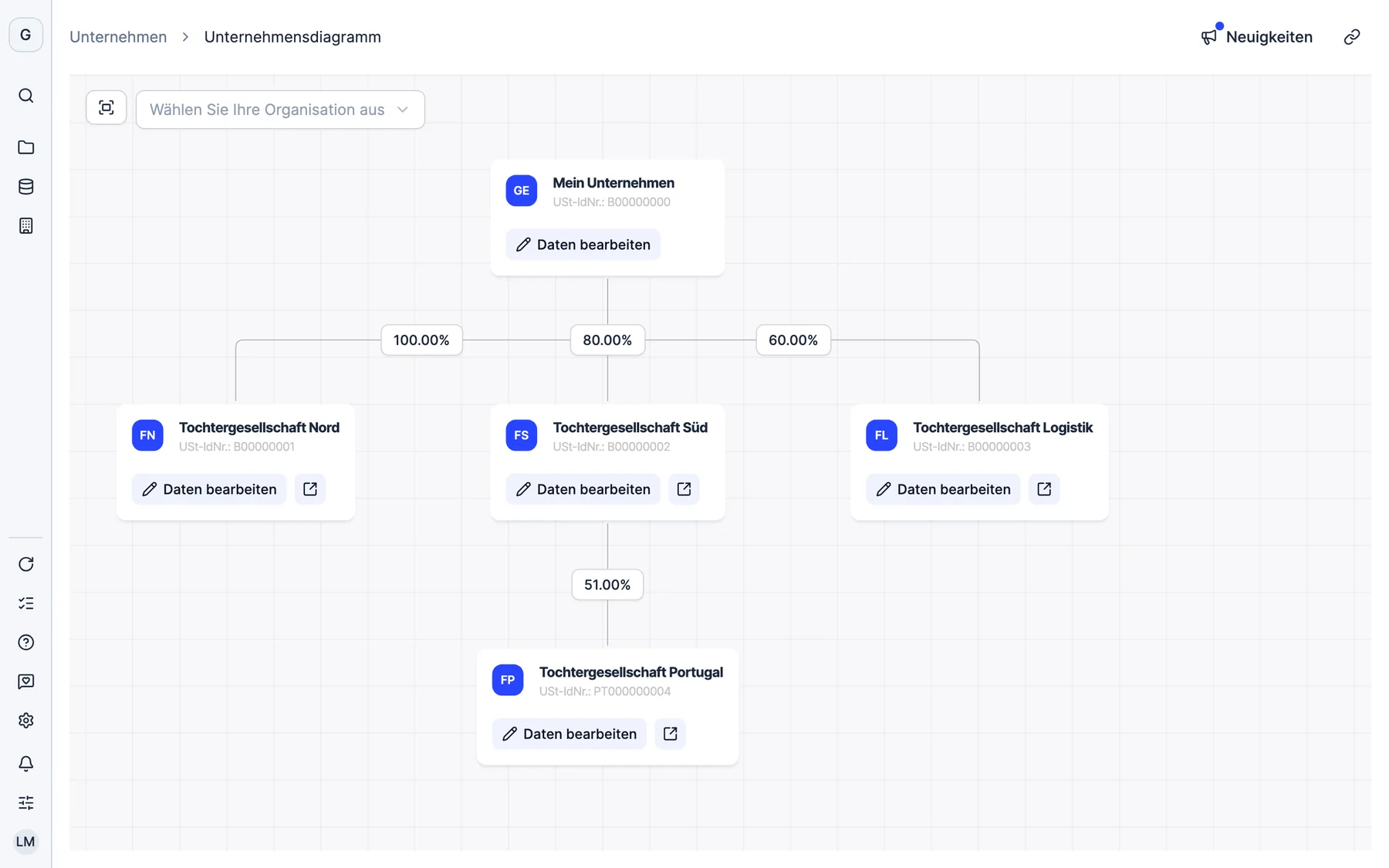Screen dimensions: 1389x868
Task: Click the GE company badge
Action: pyautogui.click(x=522, y=191)
